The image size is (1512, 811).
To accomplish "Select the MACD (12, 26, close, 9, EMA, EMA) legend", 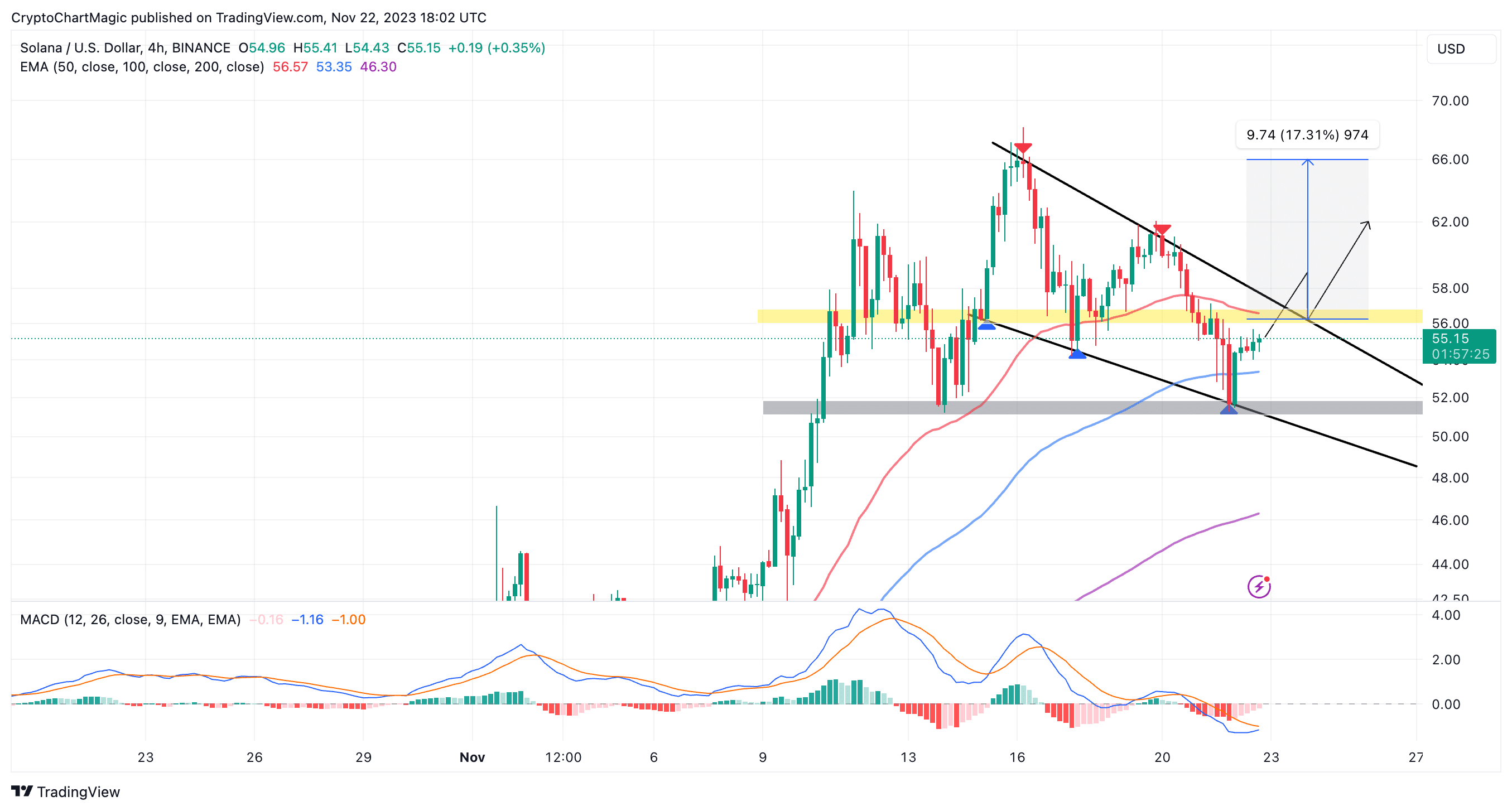I will (x=131, y=620).
